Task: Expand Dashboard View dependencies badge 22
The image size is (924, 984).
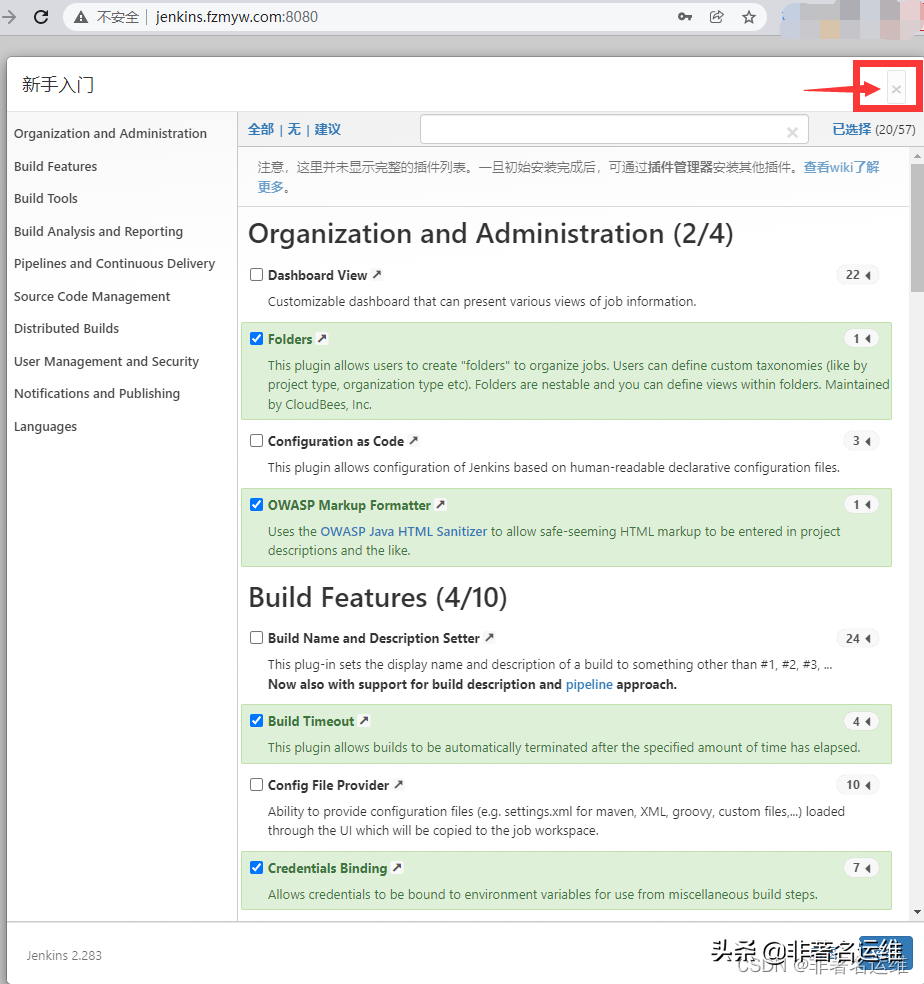Action: 857,275
